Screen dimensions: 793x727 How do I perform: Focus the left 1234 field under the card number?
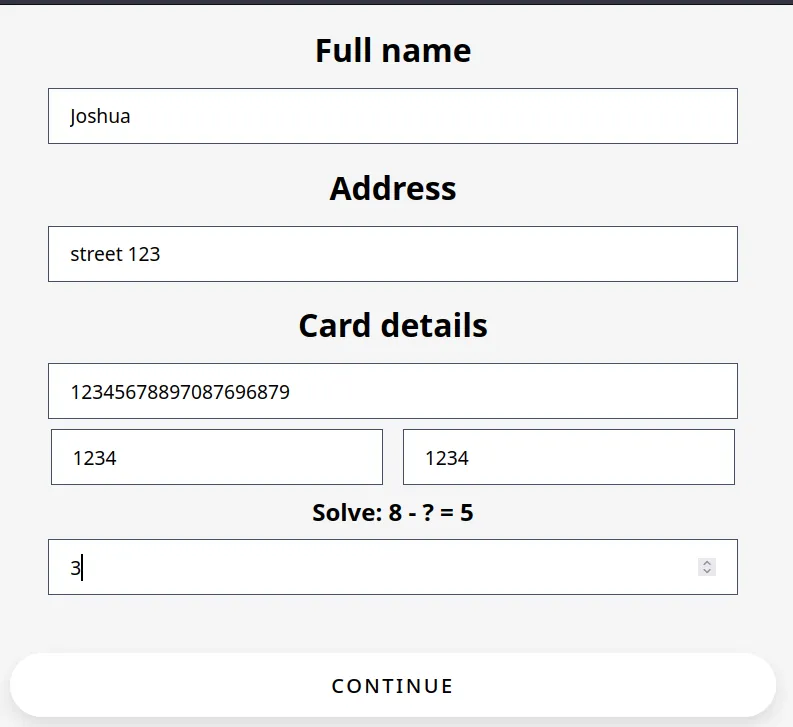[x=217, y=457]
